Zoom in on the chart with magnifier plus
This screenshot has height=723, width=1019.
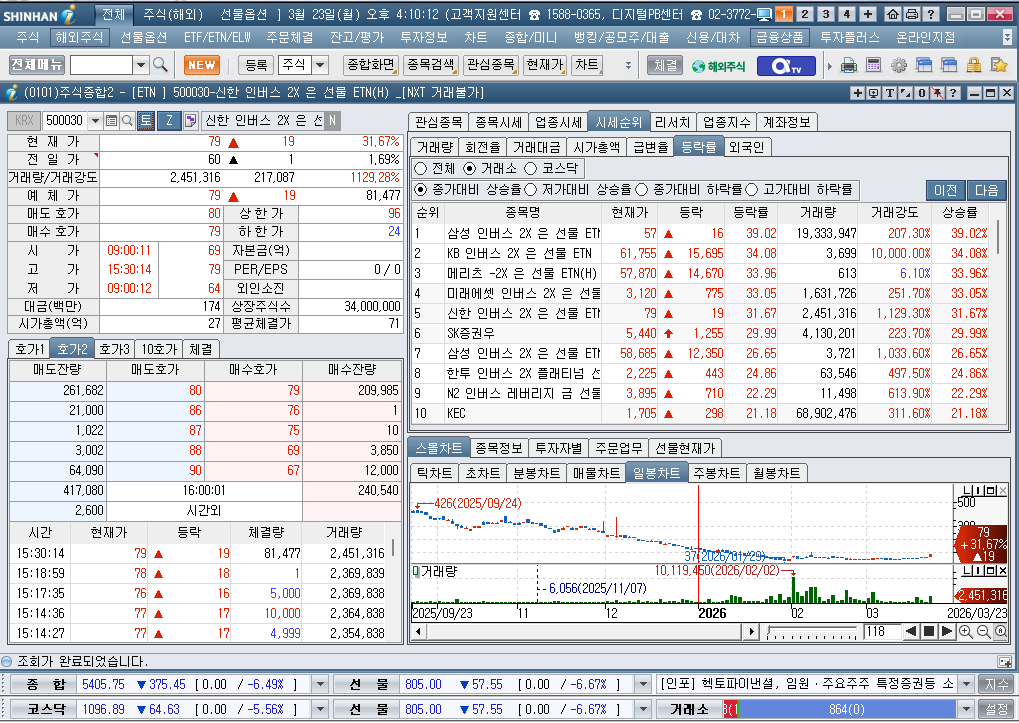966,631
